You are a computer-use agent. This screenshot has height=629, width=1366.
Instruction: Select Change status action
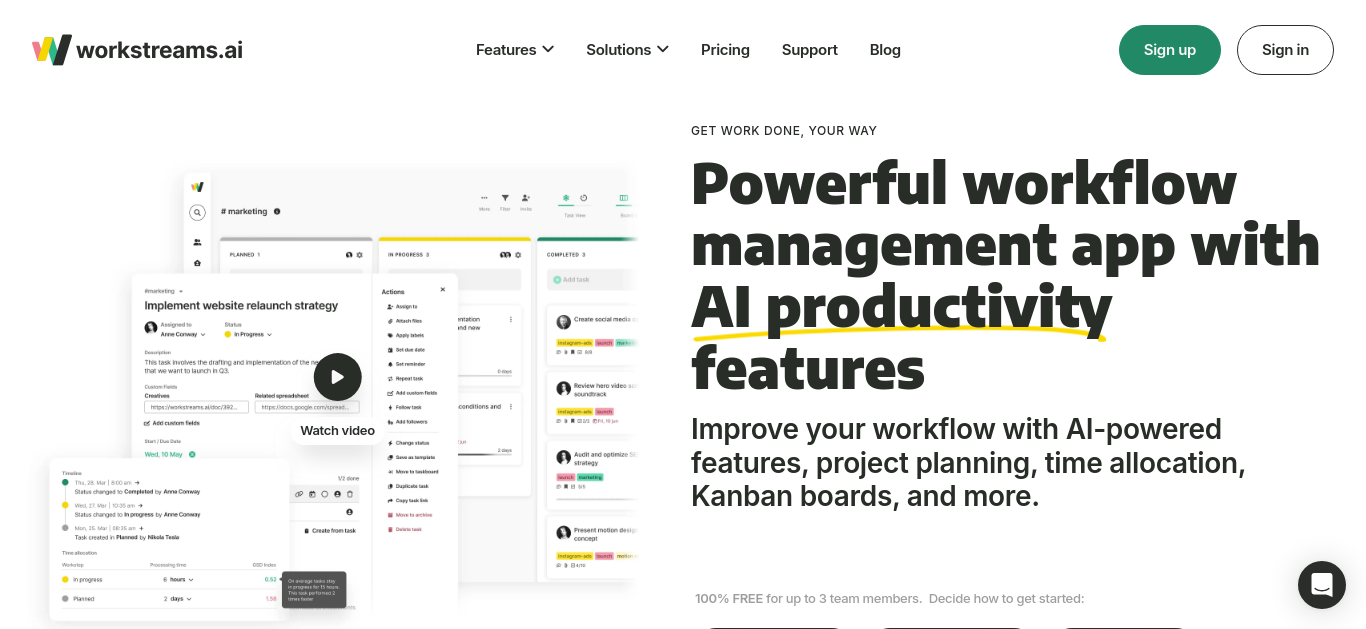point(407,442)
